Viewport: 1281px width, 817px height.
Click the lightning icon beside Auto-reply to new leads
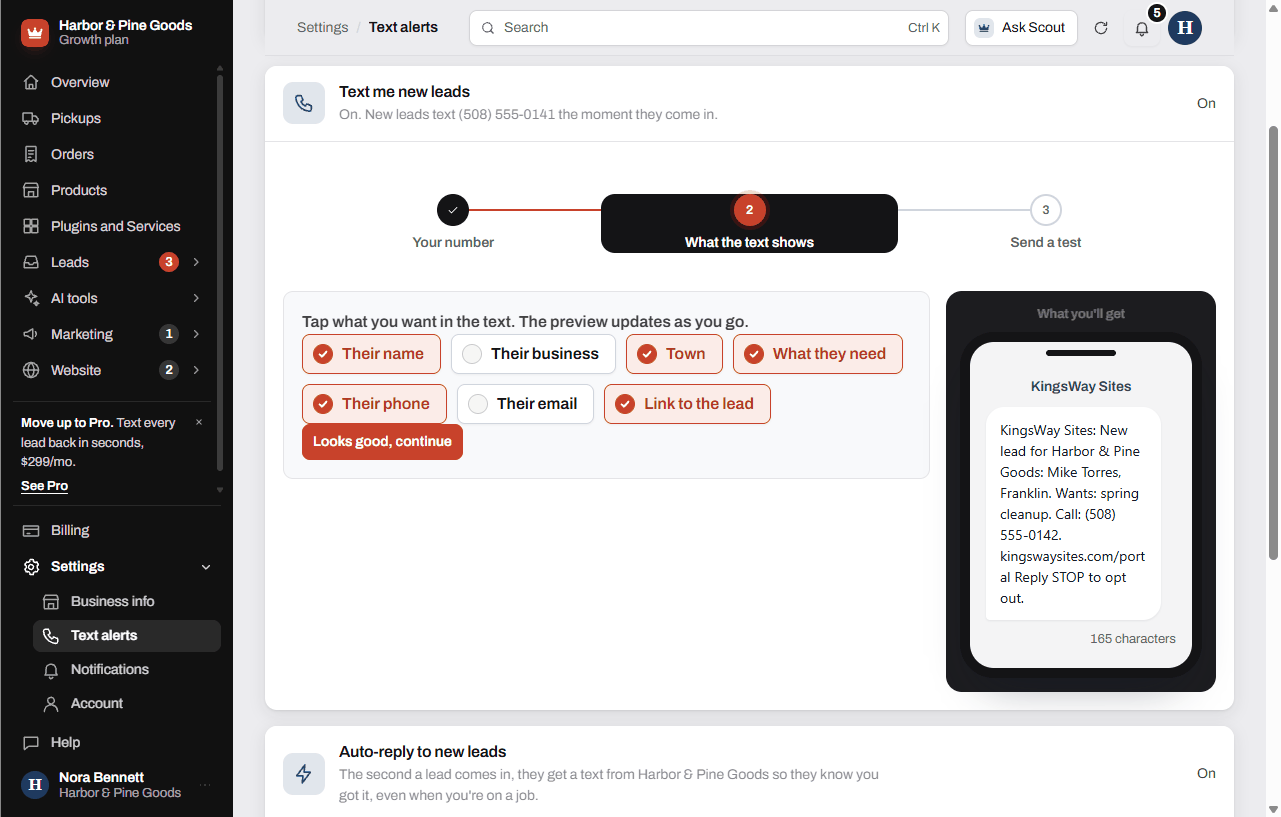304,774
